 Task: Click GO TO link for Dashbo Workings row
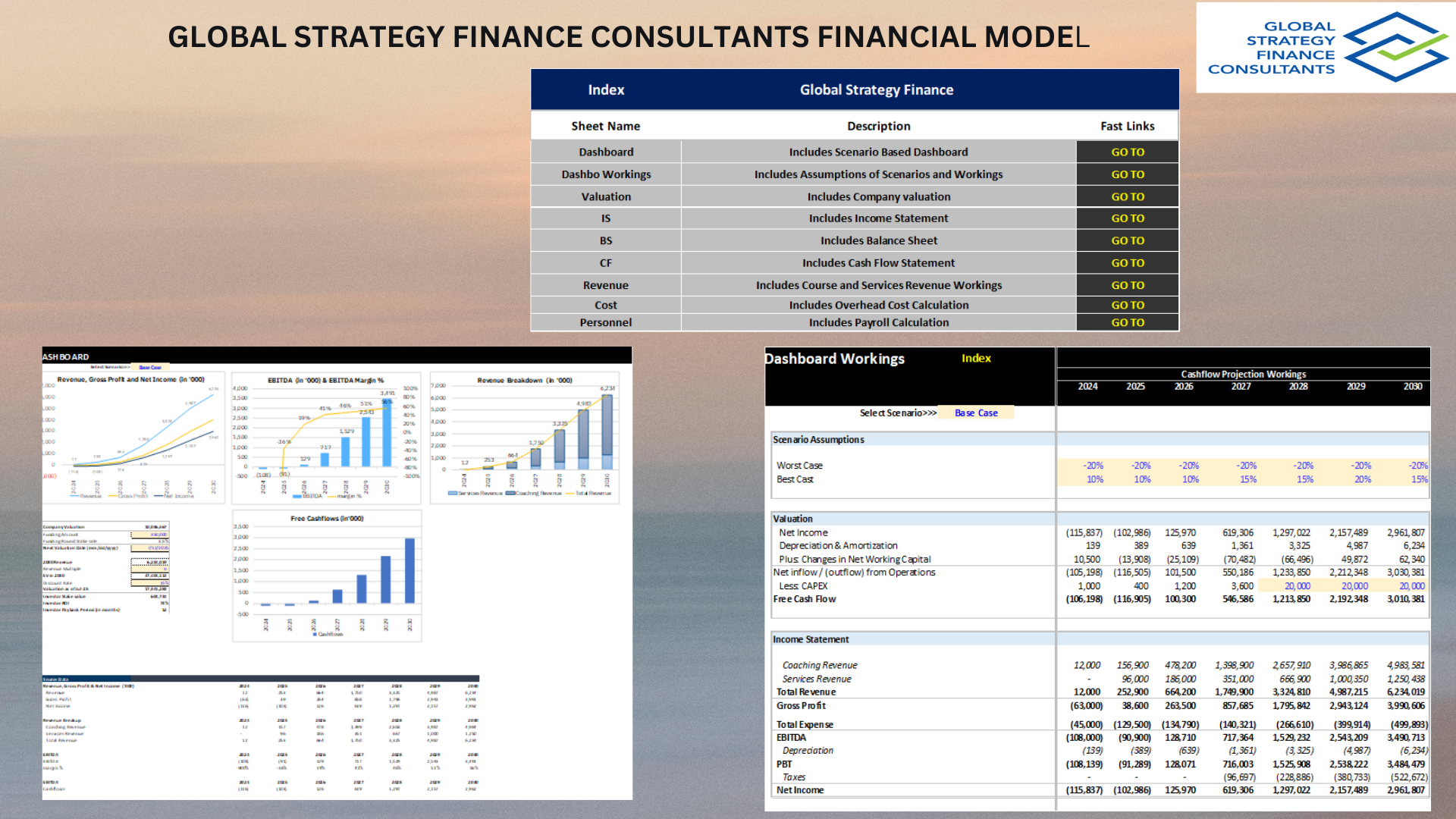(1128, 174)
